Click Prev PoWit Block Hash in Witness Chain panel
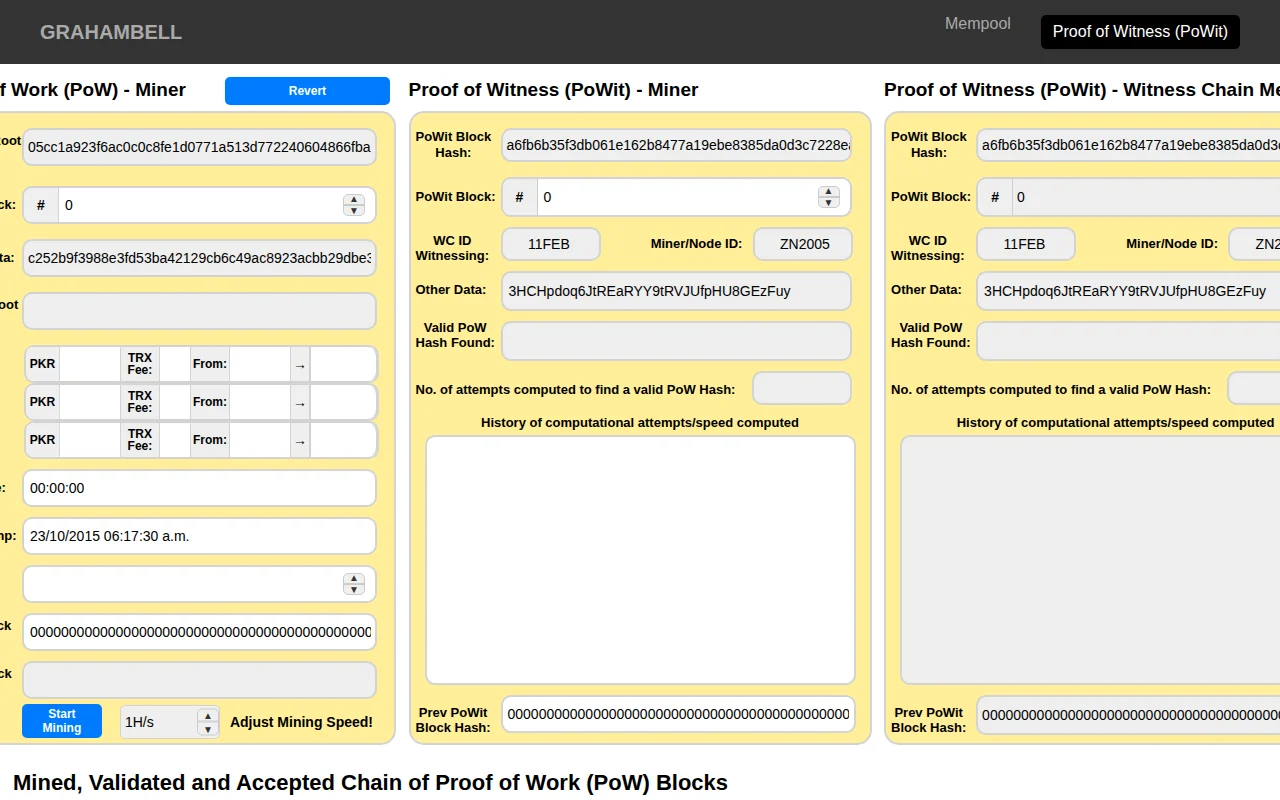This screenshot has height=800, width=1280. (x=1128, y=714)
